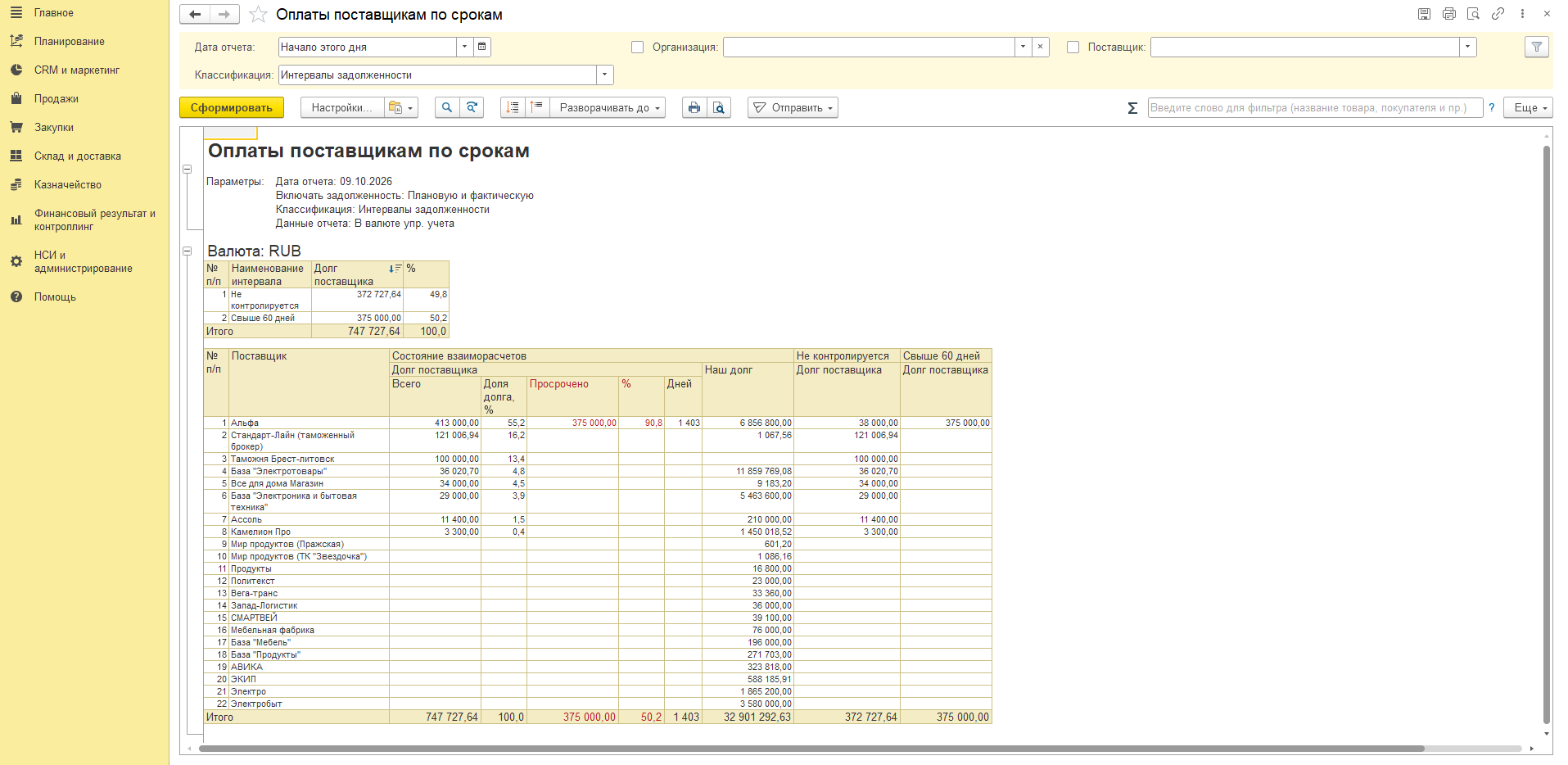
Task: Click the Отправить button
Action: 793,107
